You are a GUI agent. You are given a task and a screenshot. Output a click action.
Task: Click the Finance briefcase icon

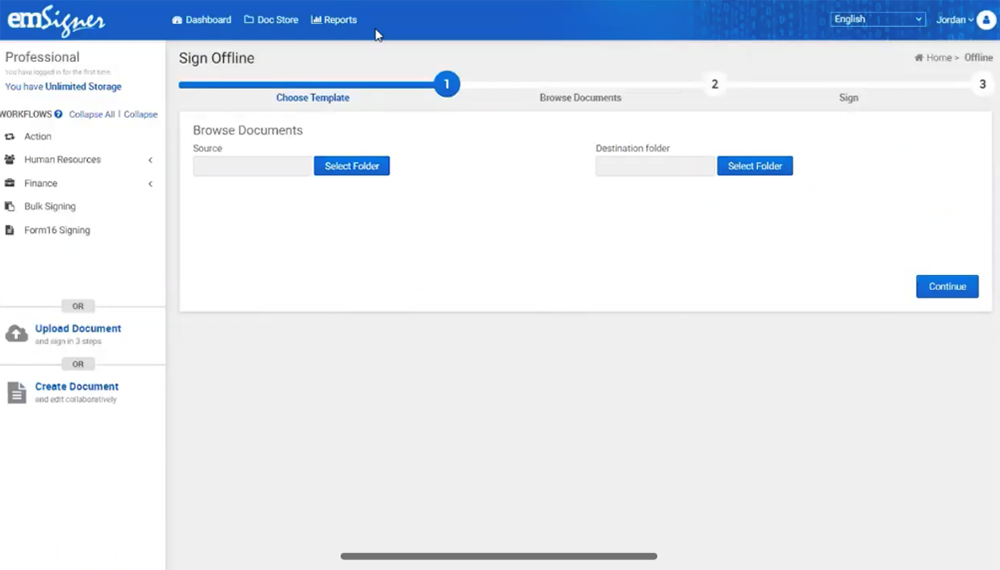click(x=10, y=184)
